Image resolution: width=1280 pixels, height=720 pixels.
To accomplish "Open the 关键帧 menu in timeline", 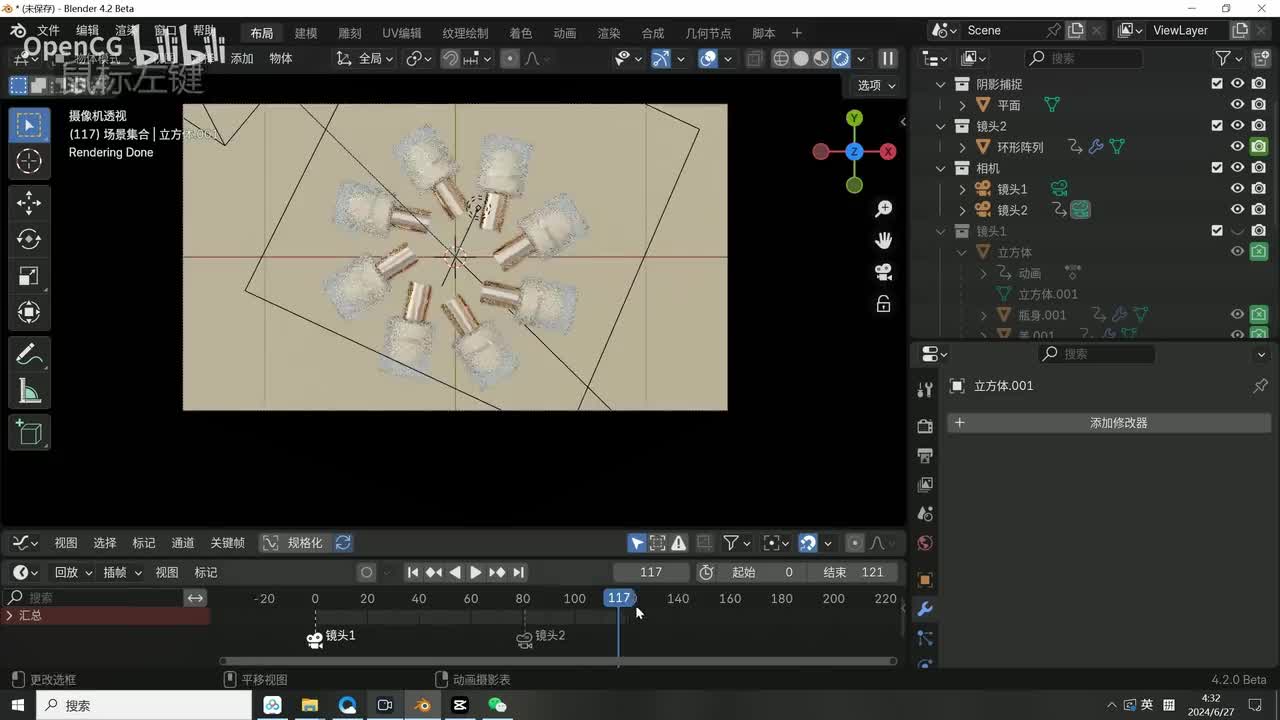I will coord(227,543).
